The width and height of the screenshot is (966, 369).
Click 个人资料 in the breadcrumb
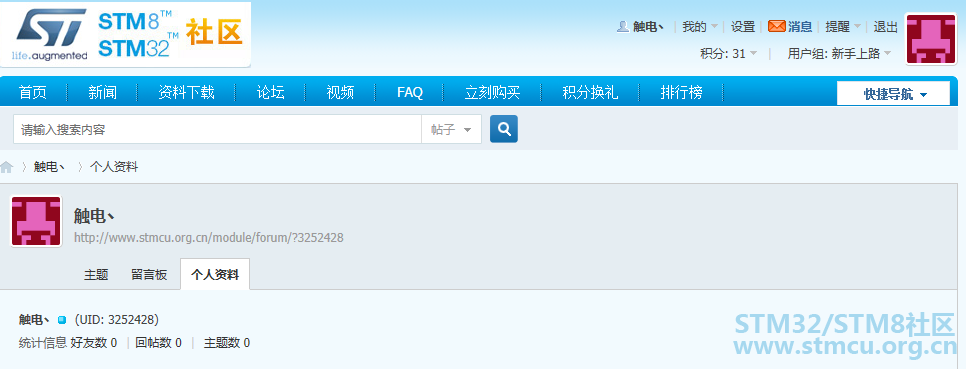pos(114,167)
